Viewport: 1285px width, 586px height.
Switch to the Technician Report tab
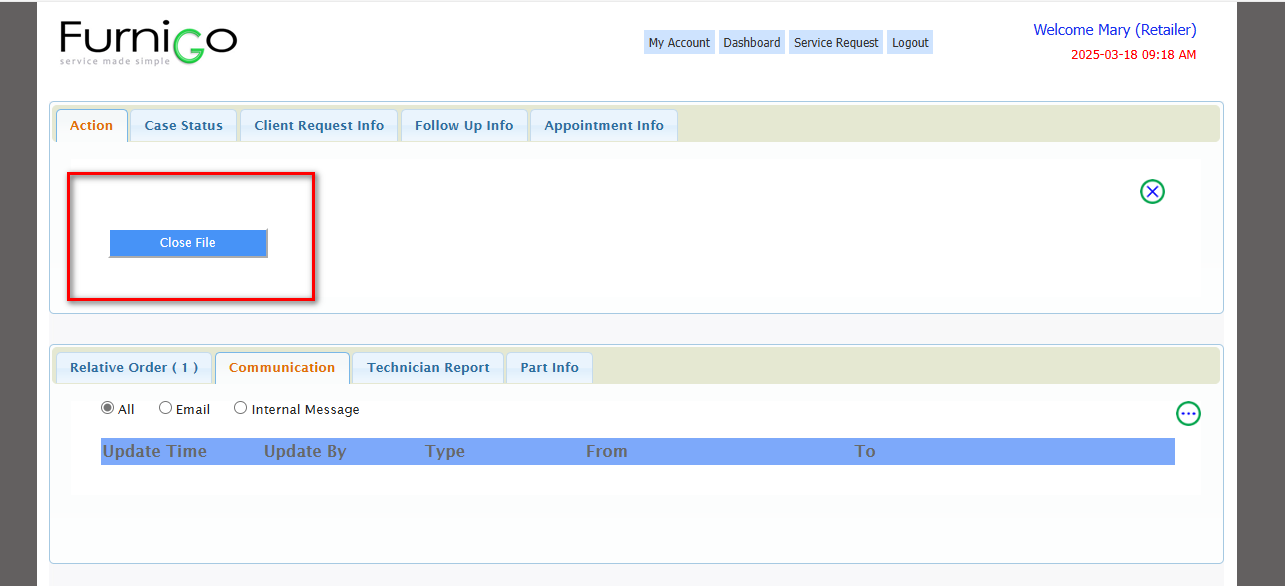point(428,368)
